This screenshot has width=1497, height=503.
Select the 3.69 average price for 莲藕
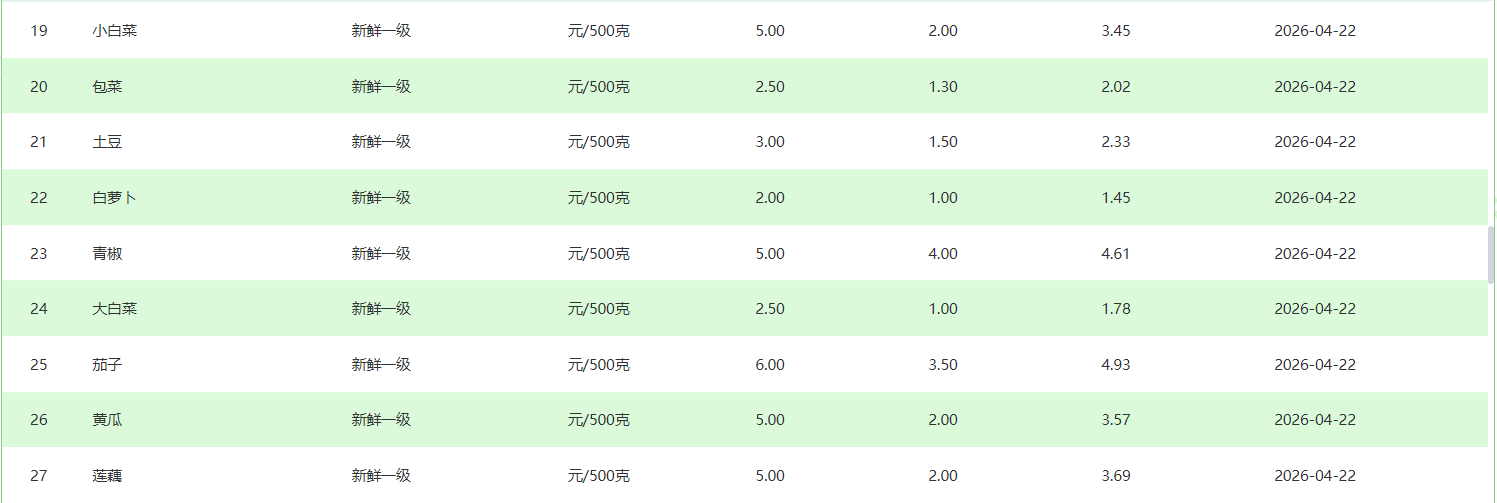(x=1115, y=476)
